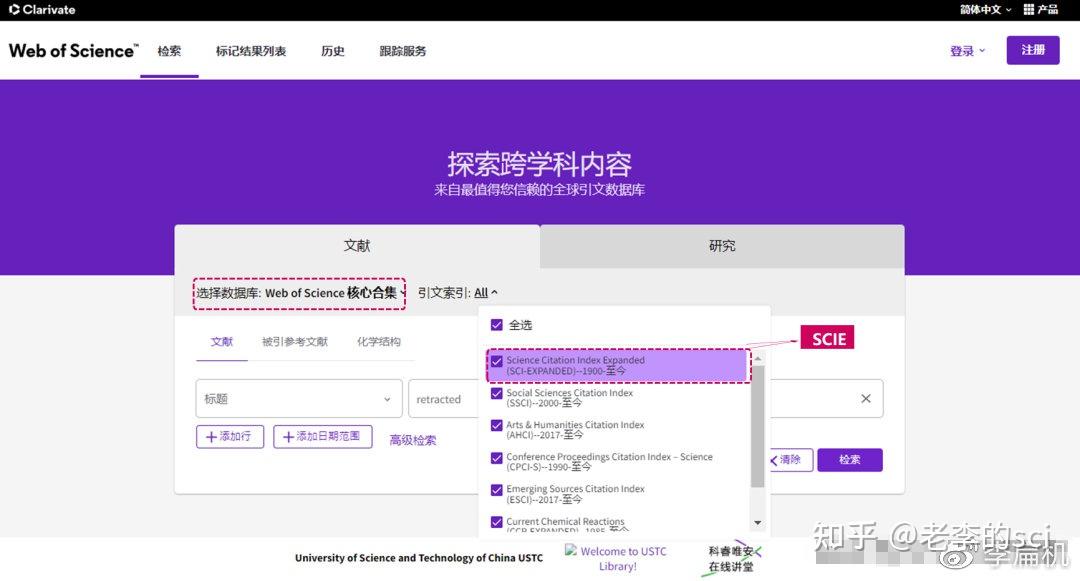Viewport: 1080px width, 581px height.
Task: Click the University of Science and Technology text
Action: (x=419, y=558)
